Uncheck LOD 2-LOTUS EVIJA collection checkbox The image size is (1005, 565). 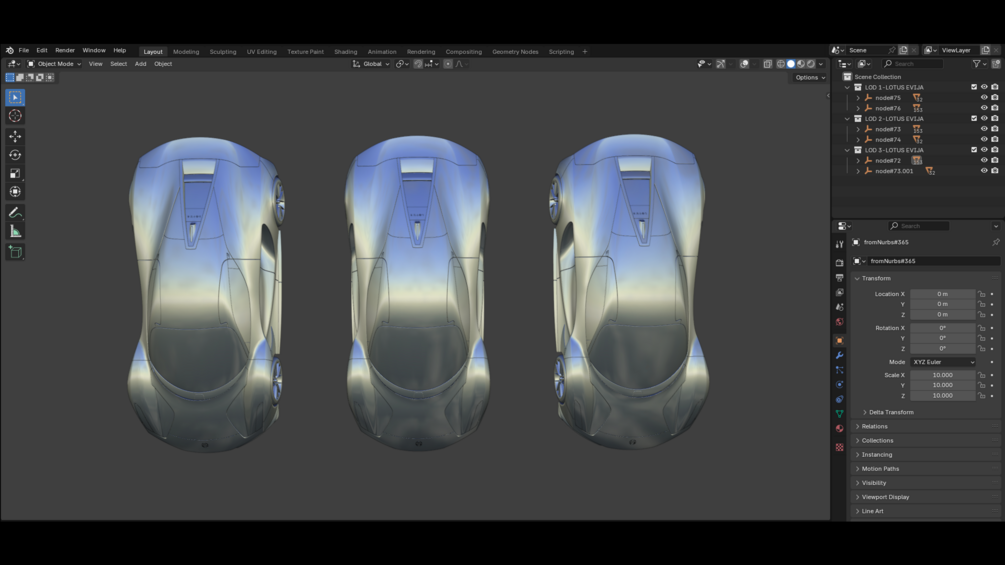tap(974, 119)
